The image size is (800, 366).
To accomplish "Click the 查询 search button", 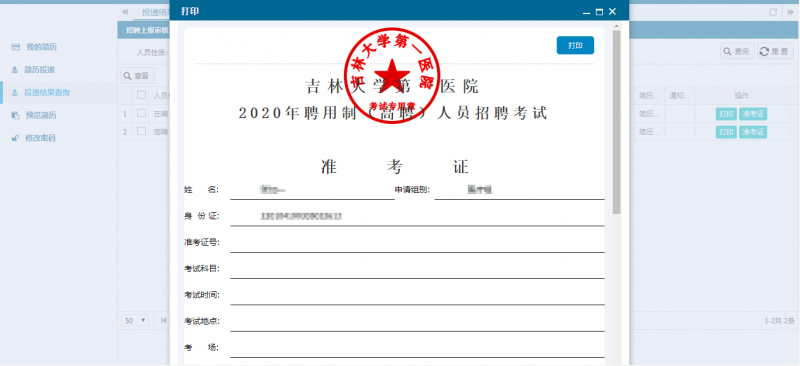I will click(x=737, y=51).
